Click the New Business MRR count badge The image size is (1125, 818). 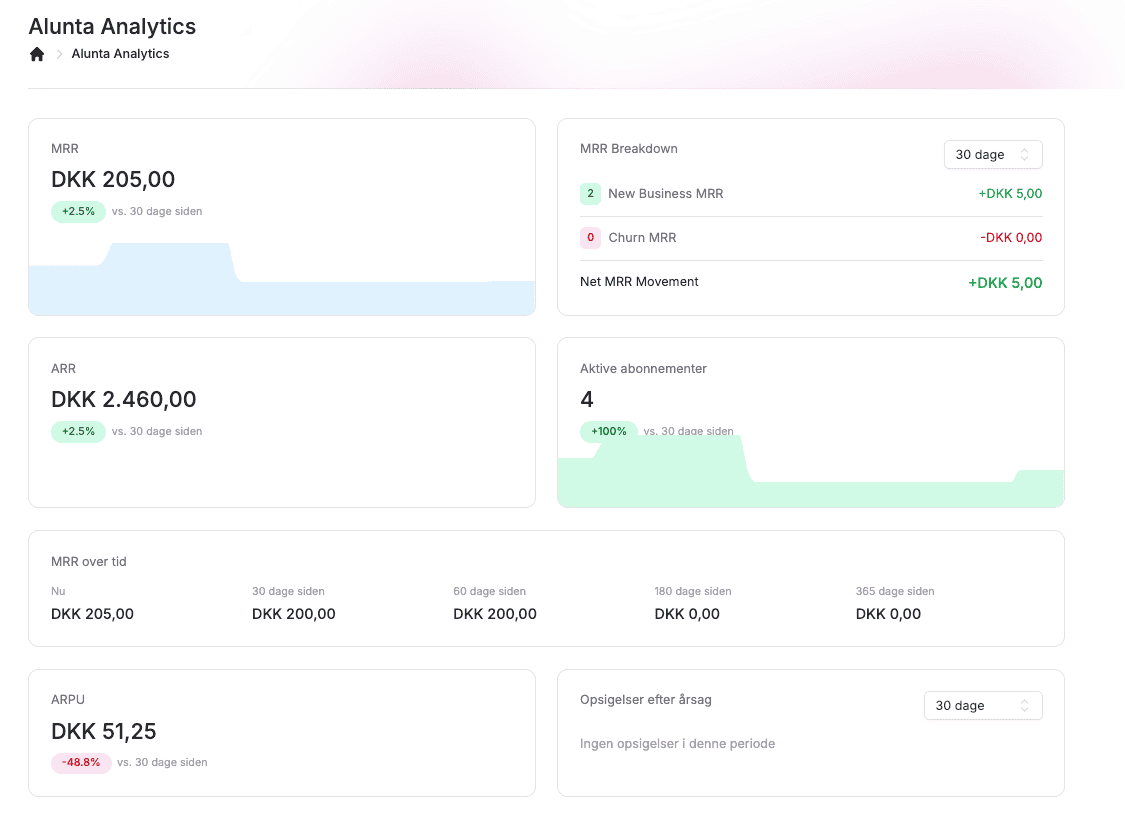click(590, 193)
